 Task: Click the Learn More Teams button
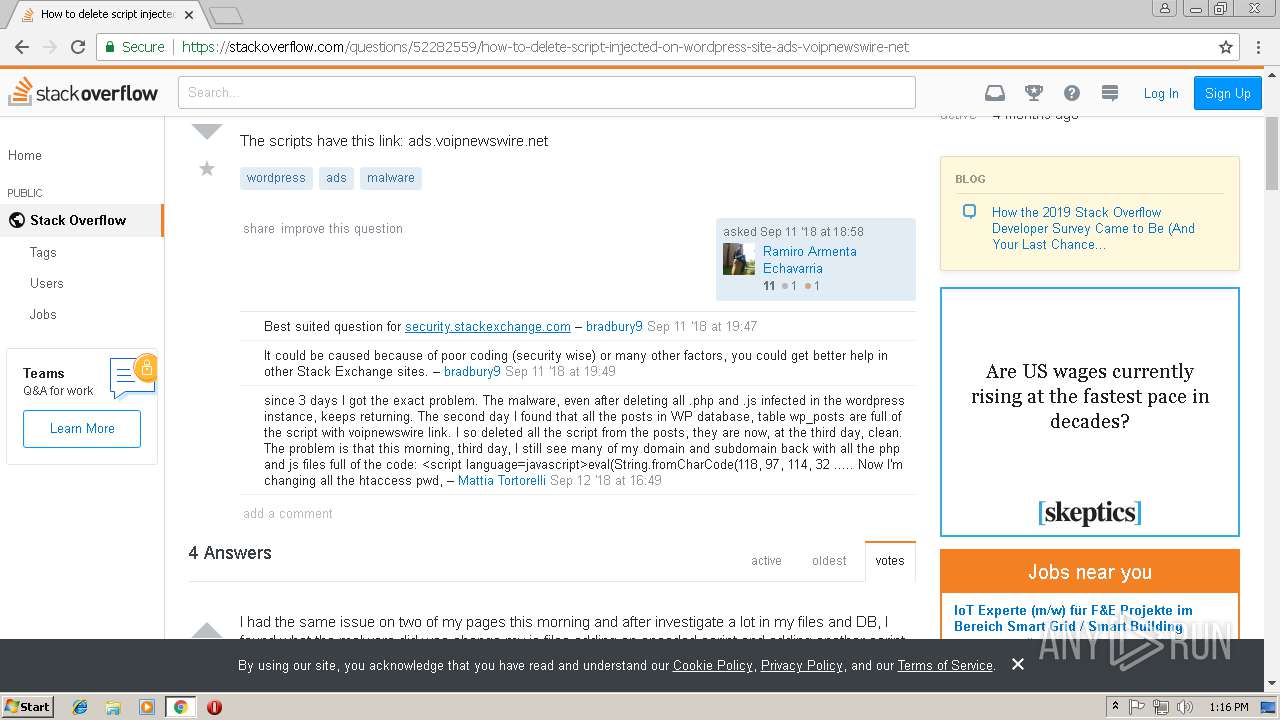tap(82, 428)
